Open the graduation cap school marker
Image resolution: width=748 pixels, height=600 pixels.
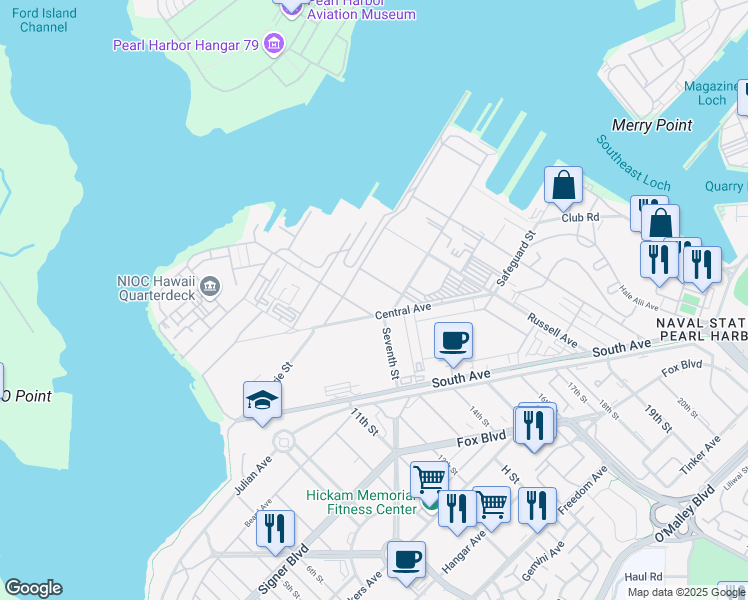pyautogui.click(x=262, y=403)
